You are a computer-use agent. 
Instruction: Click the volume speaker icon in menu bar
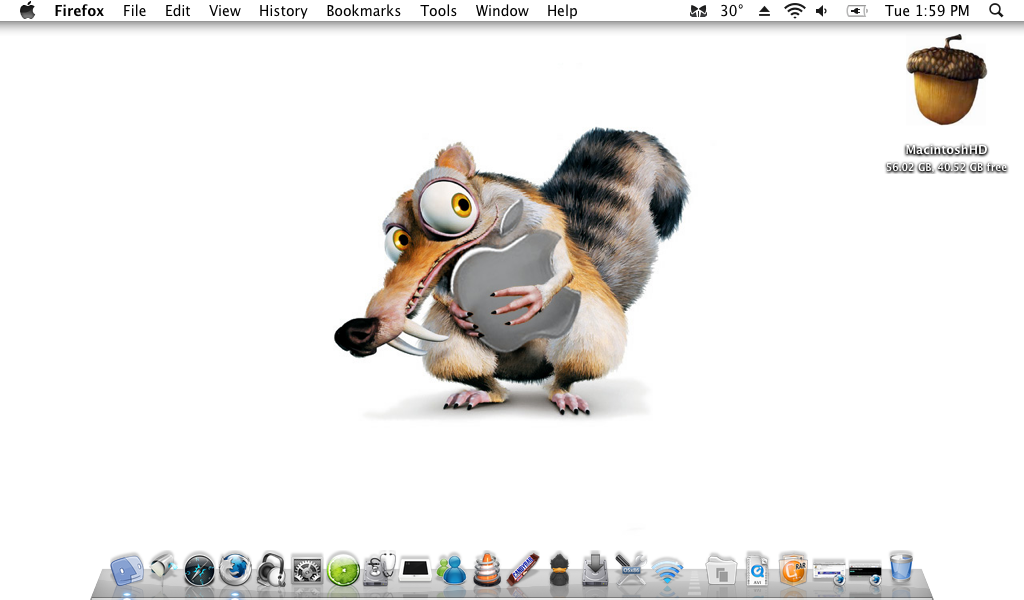click(822, 10)
